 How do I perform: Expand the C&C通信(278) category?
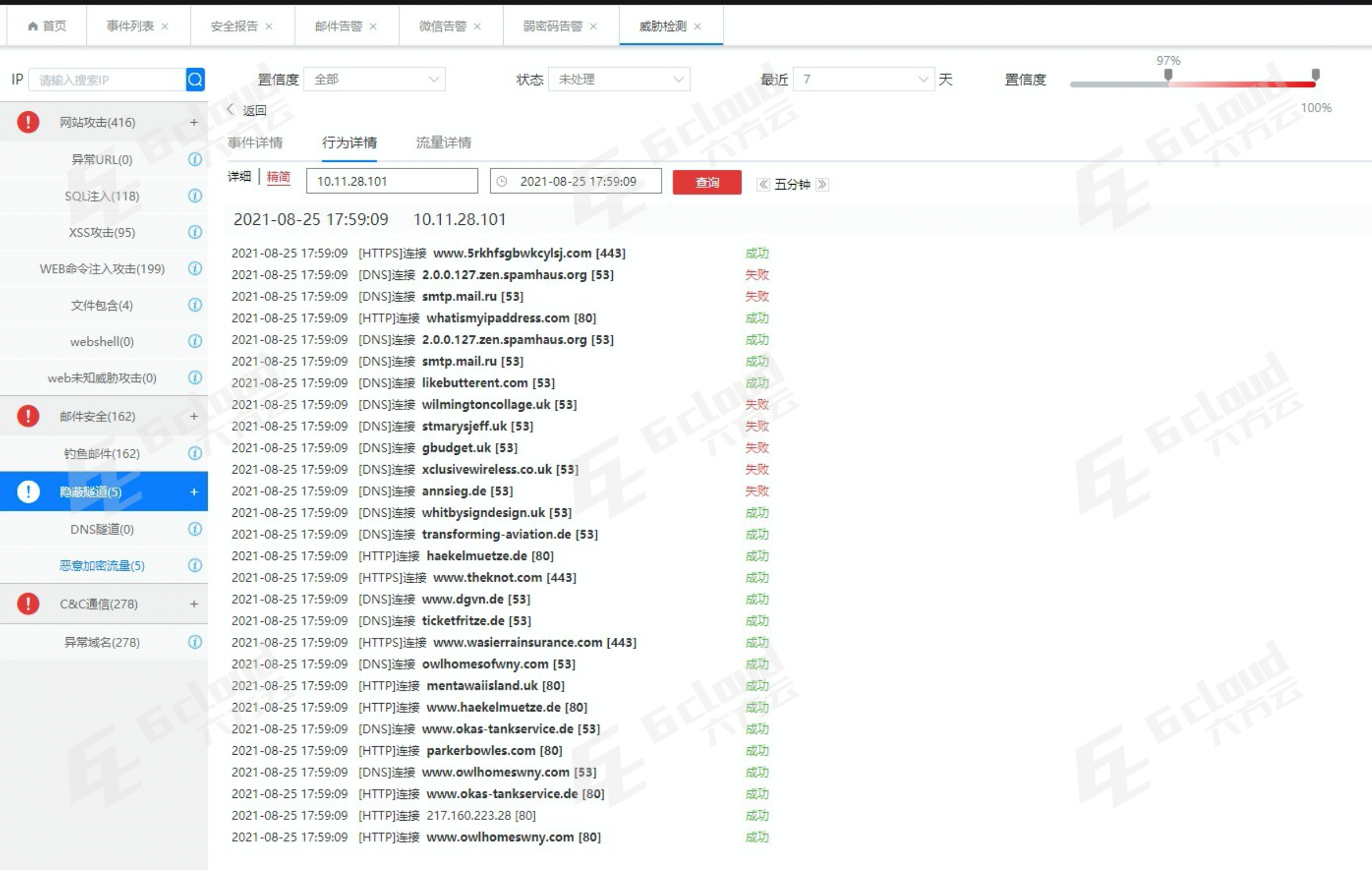click(194, 603)
